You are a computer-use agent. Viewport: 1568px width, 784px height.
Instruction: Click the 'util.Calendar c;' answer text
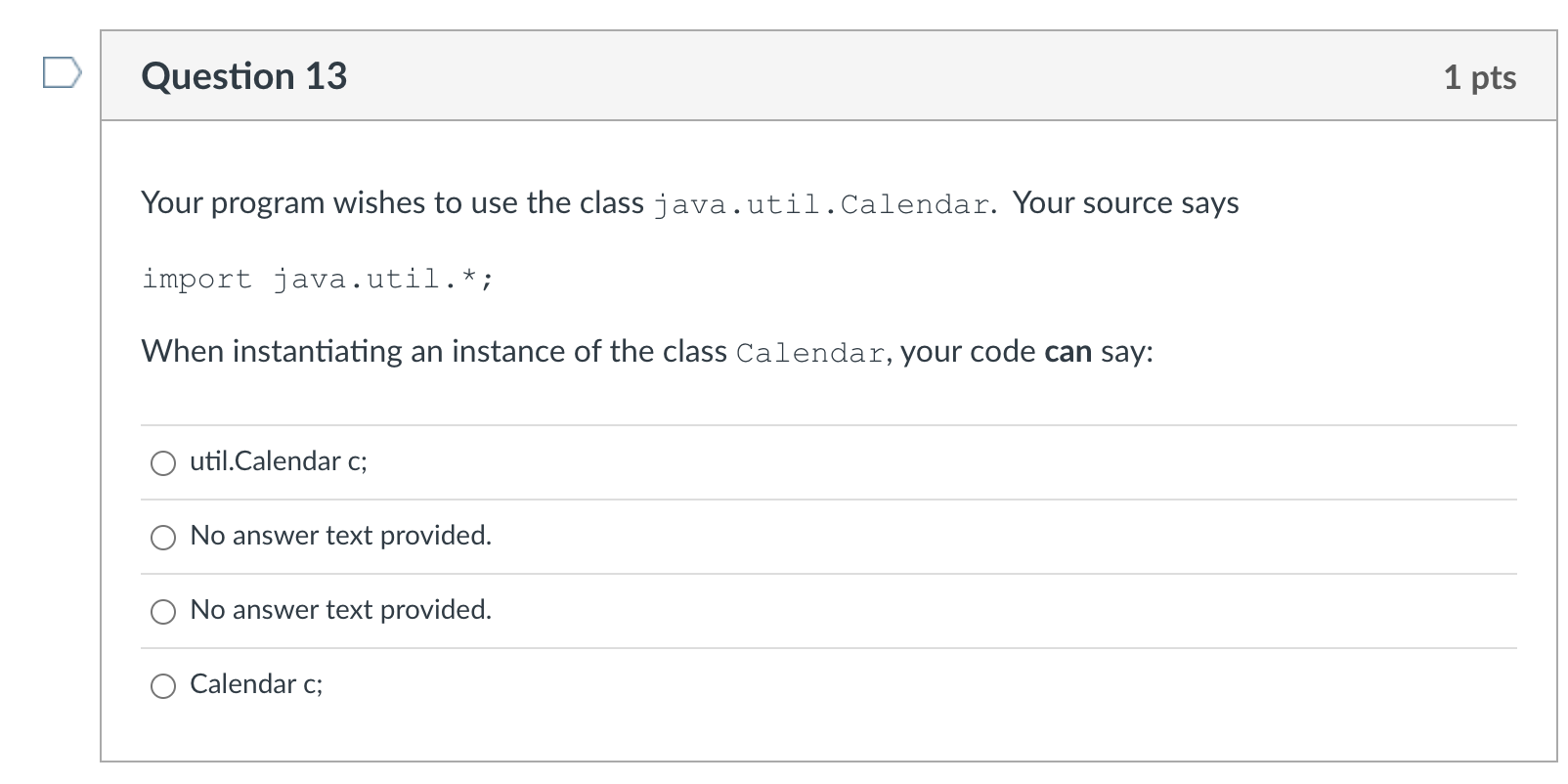pos(278,460)
